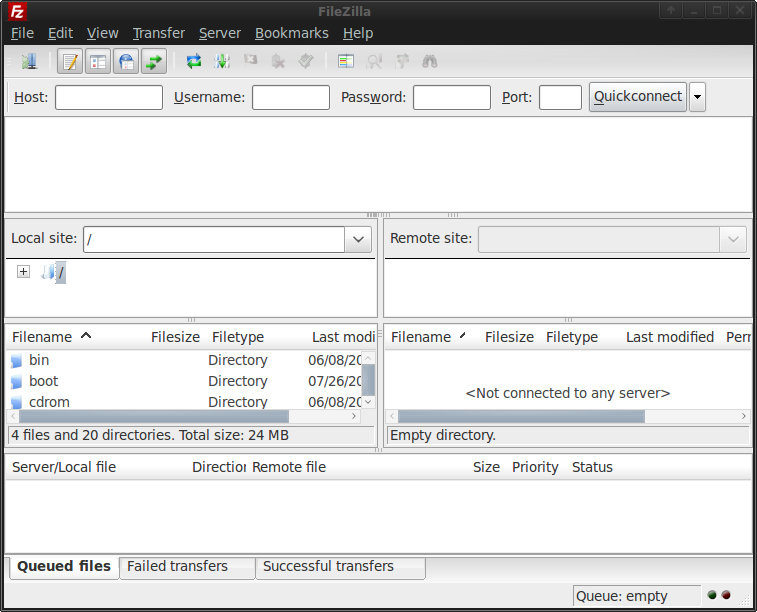Sort local list by Filesize column
The height and width of the screenshot is (612, 757).
[x=175, y=337]
